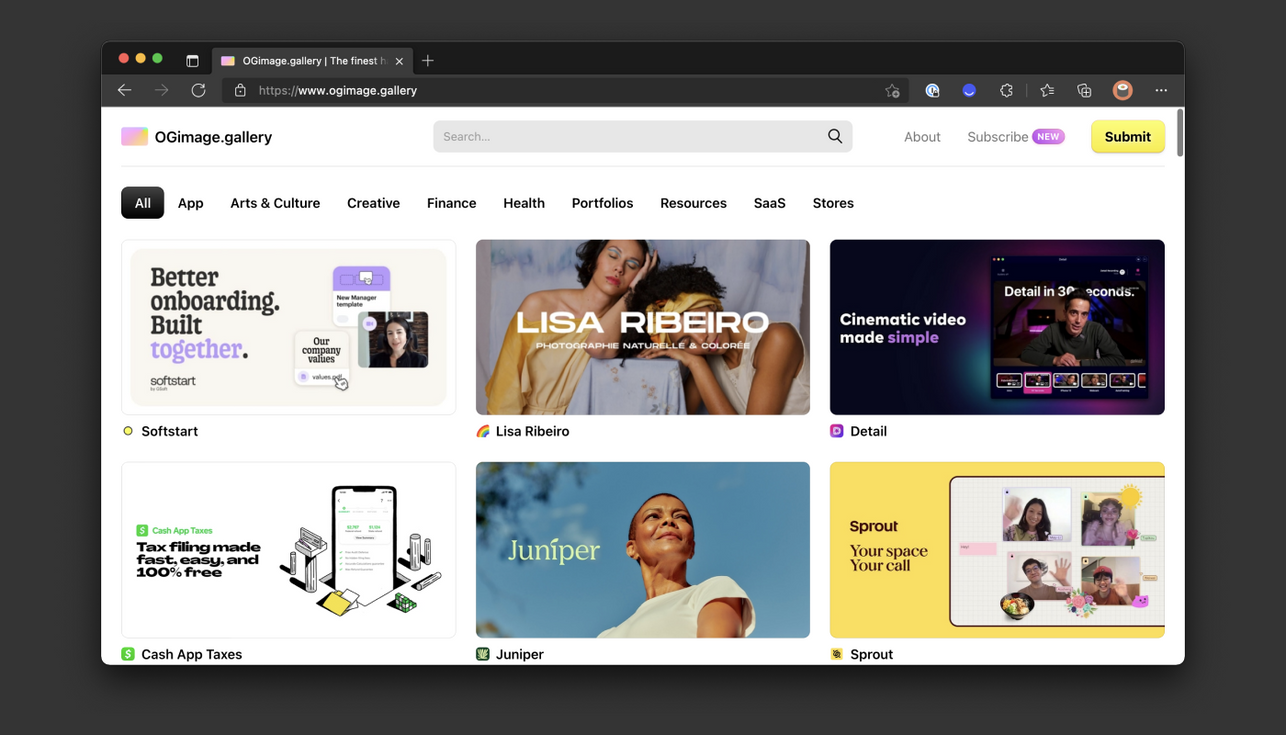Click the Cash App Taxes green favicon
This screenshot has width=1286, height=735.
(x=128, y=654)
